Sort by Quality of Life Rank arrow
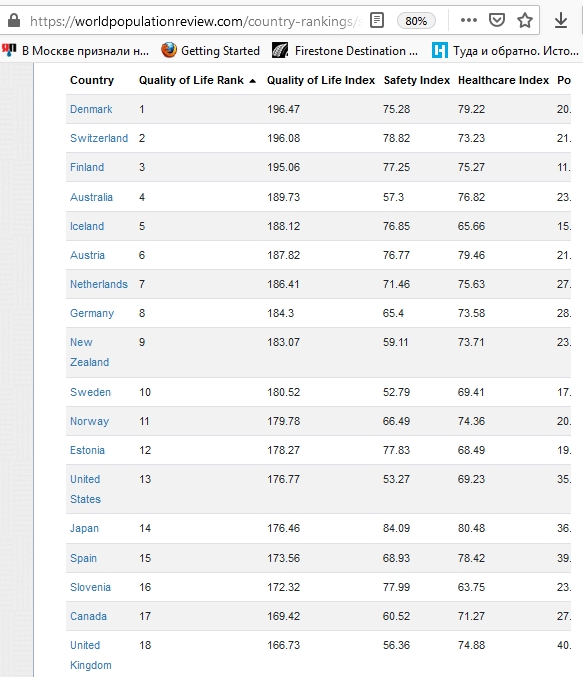 click(253, 81)
